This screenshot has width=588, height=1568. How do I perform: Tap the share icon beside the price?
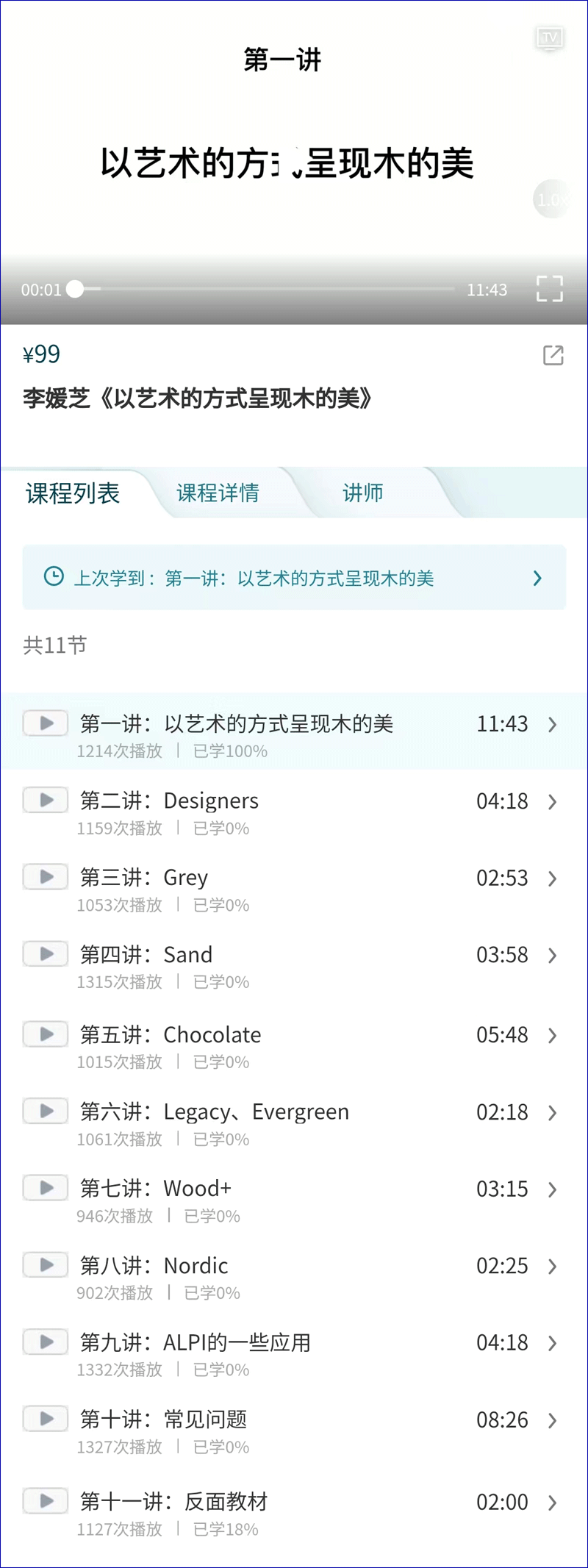553,355
